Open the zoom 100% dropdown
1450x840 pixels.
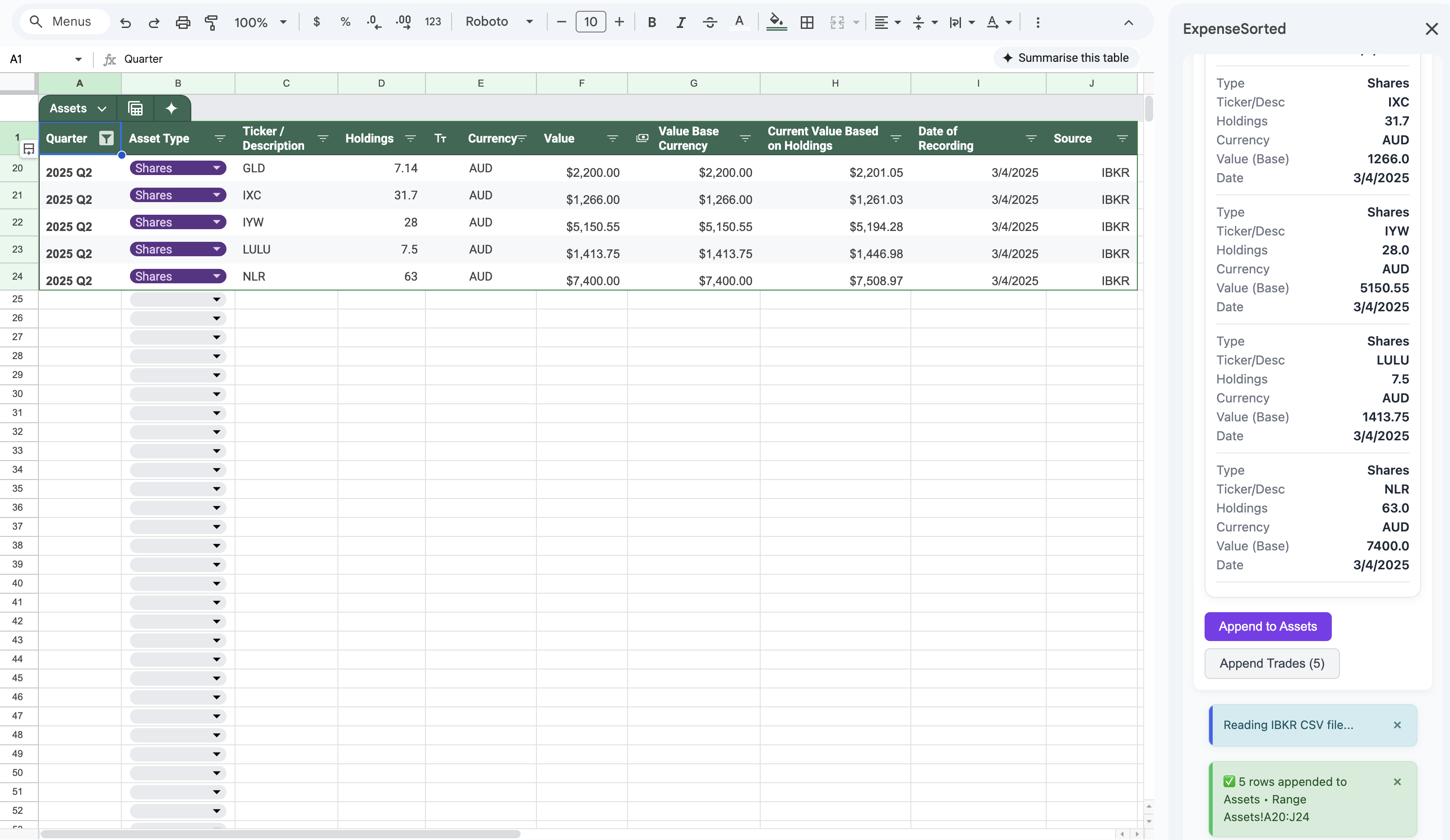click(260, 23)
